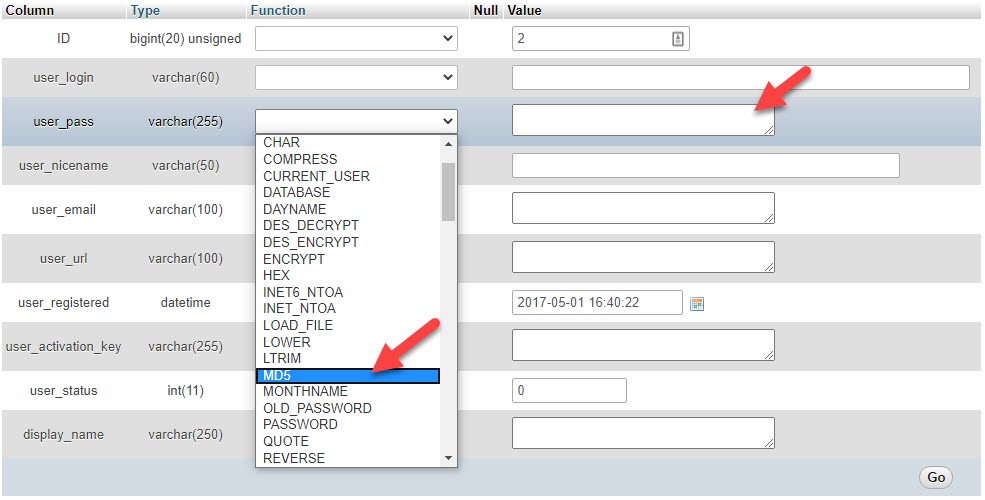Image resolution: width=985 pixels, height=500 pixels.
Task: Click the Function column header
Action: point(278,11)
